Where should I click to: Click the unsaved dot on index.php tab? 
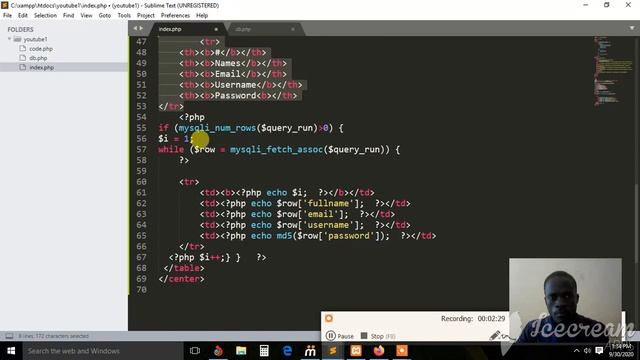click(x=216, y=29)
